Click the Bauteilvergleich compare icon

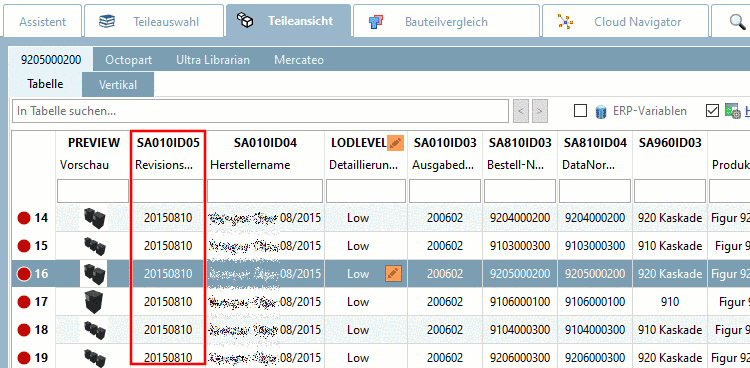click(377, 22)
